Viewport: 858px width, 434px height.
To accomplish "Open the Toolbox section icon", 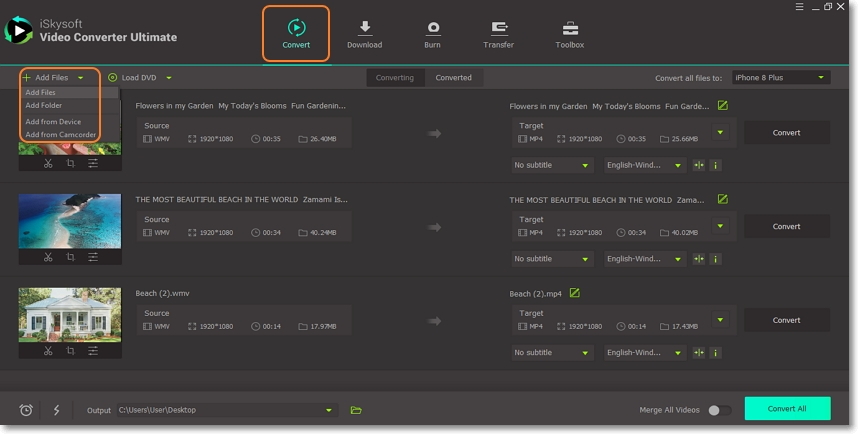I will tap(570, 28).
